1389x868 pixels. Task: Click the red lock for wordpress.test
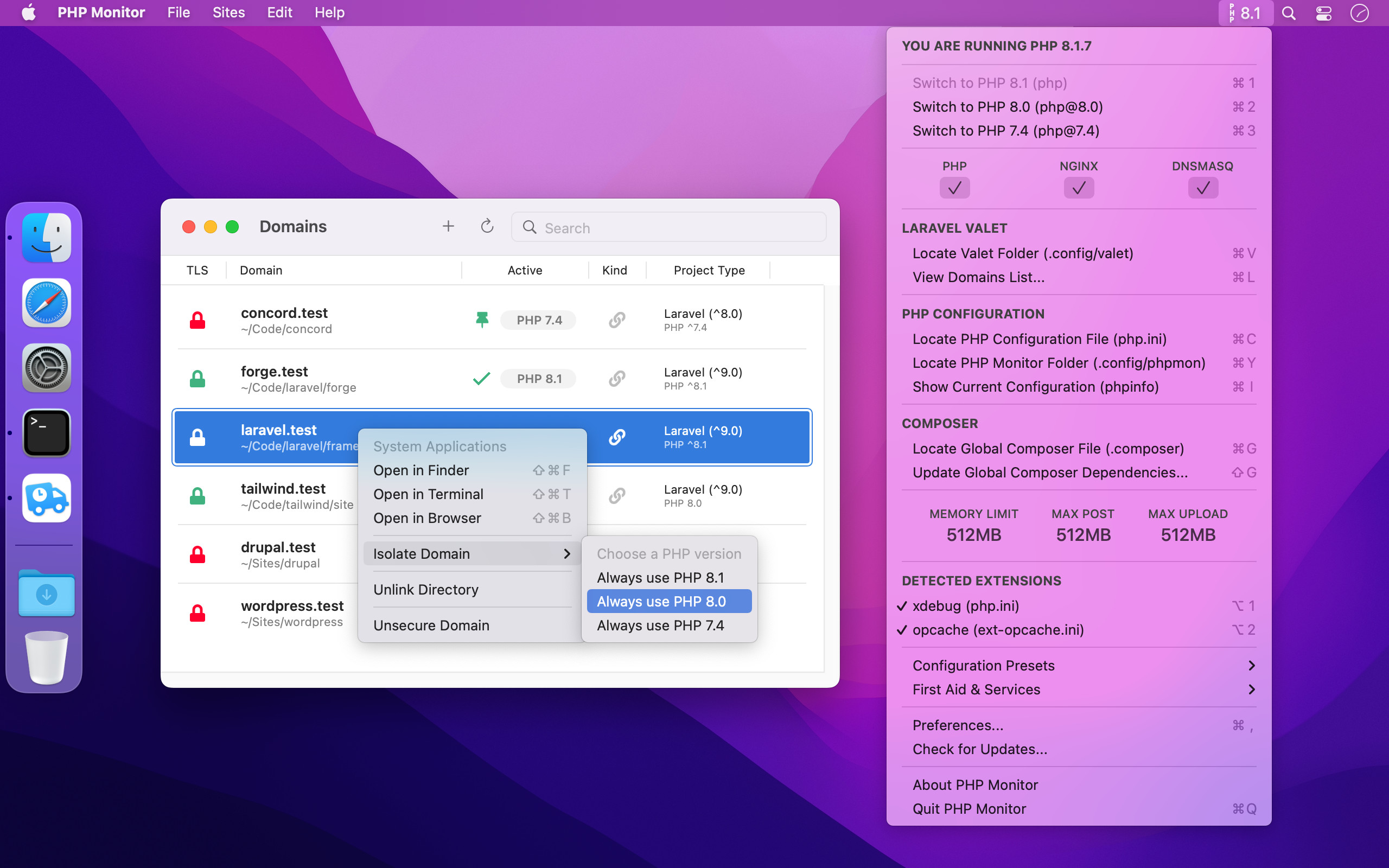[197, 612]
